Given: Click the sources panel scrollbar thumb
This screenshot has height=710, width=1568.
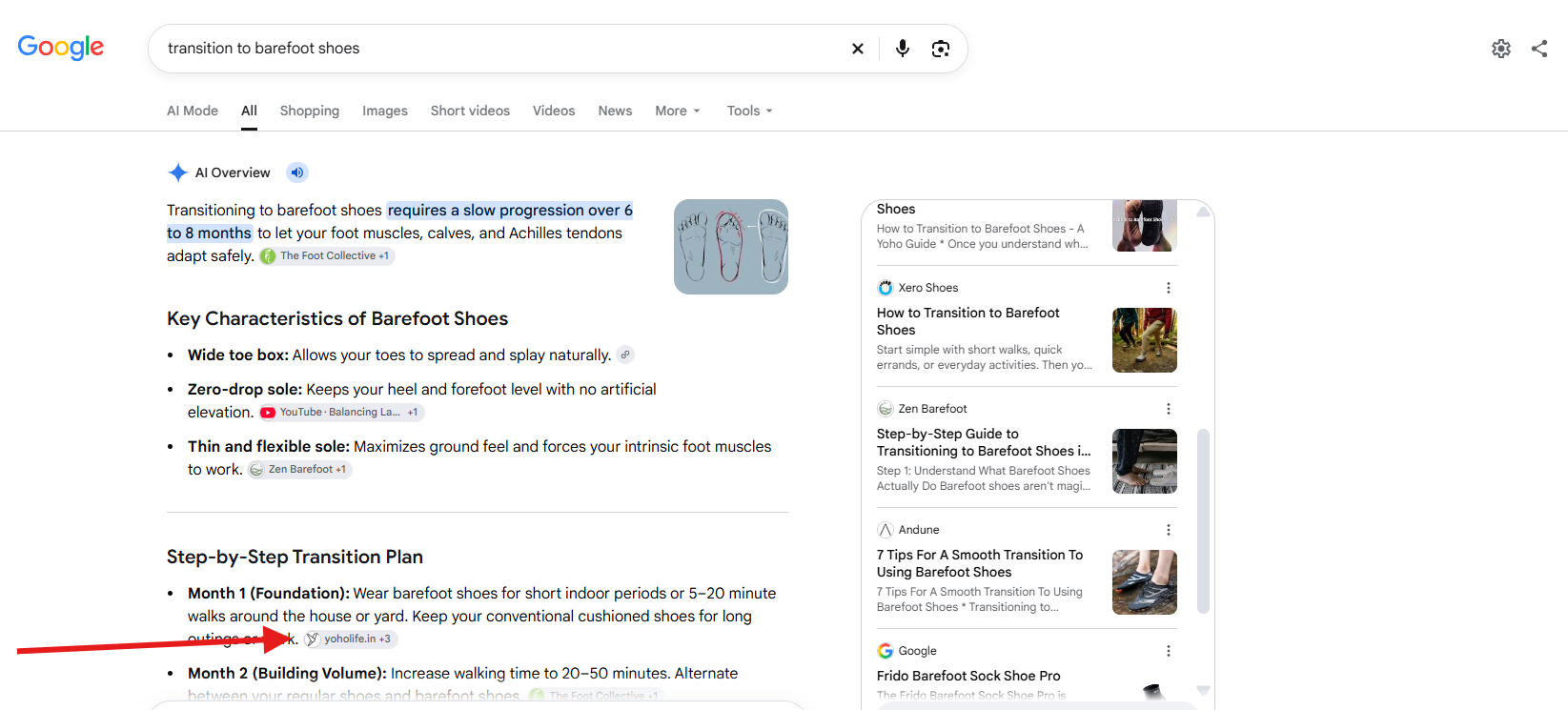Looking at the screenshot, I should click(1203, 520).
